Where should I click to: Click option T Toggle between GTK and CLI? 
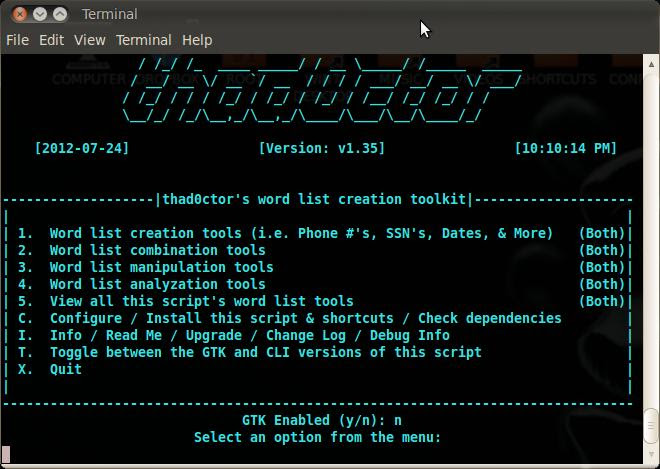(250, 352)
